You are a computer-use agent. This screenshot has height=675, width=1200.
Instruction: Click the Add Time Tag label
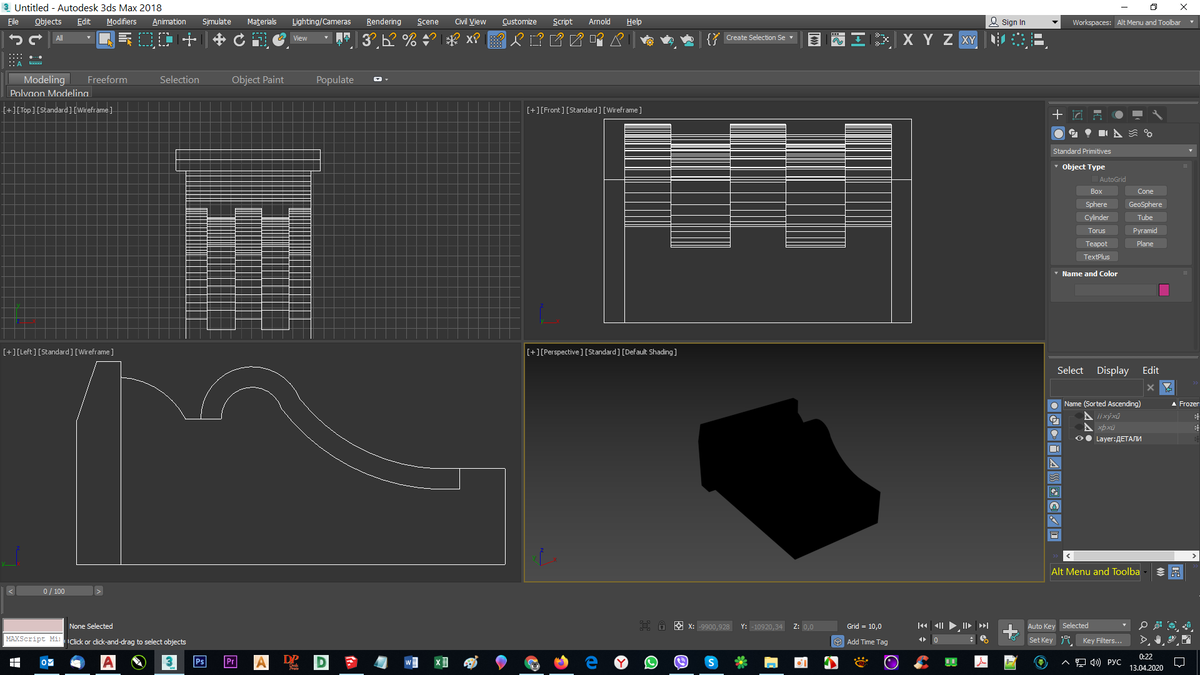[x=867, y=642]
